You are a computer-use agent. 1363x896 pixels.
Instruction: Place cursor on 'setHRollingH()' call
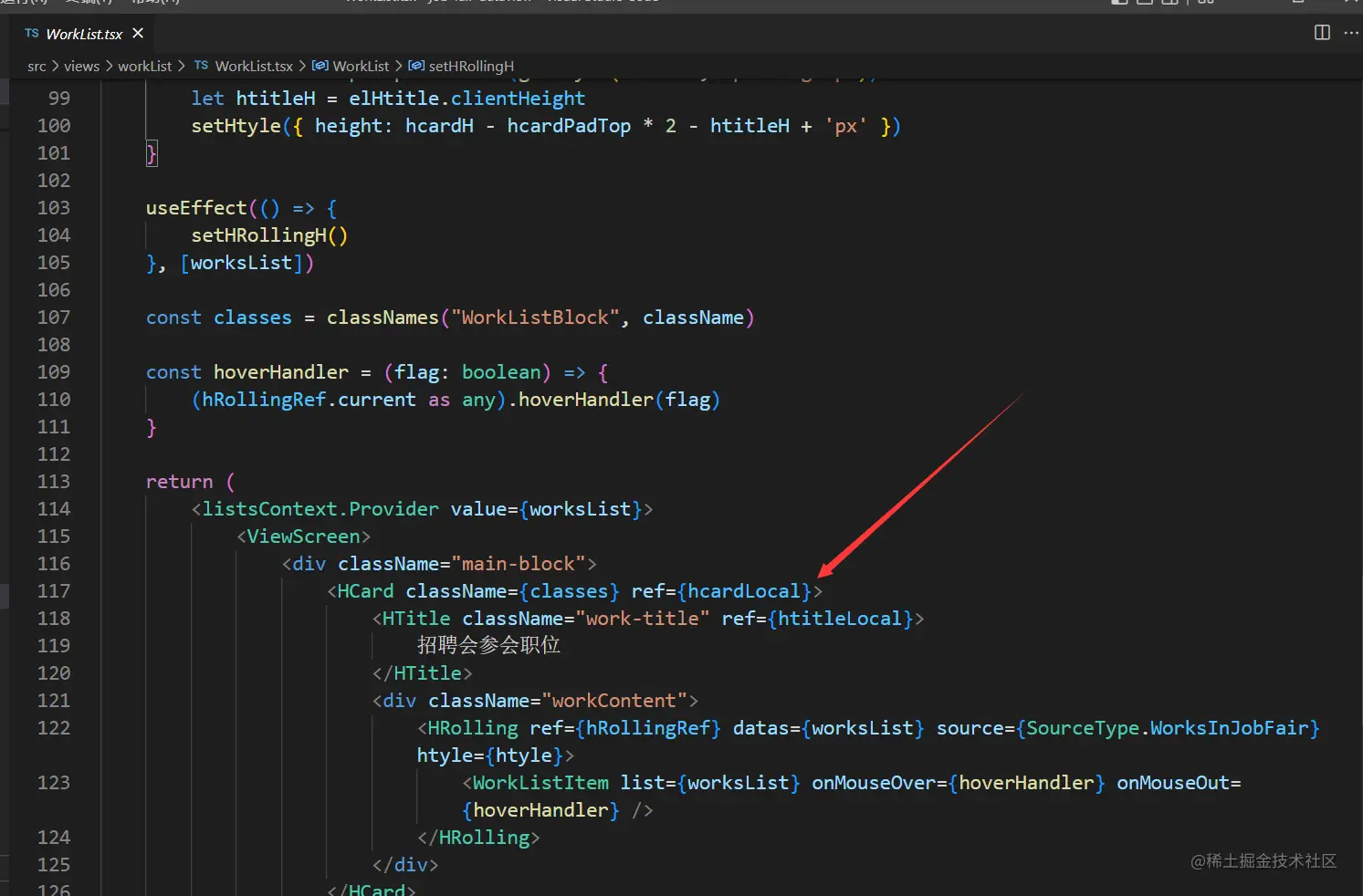pyautogui.click(x=269, y=235)
